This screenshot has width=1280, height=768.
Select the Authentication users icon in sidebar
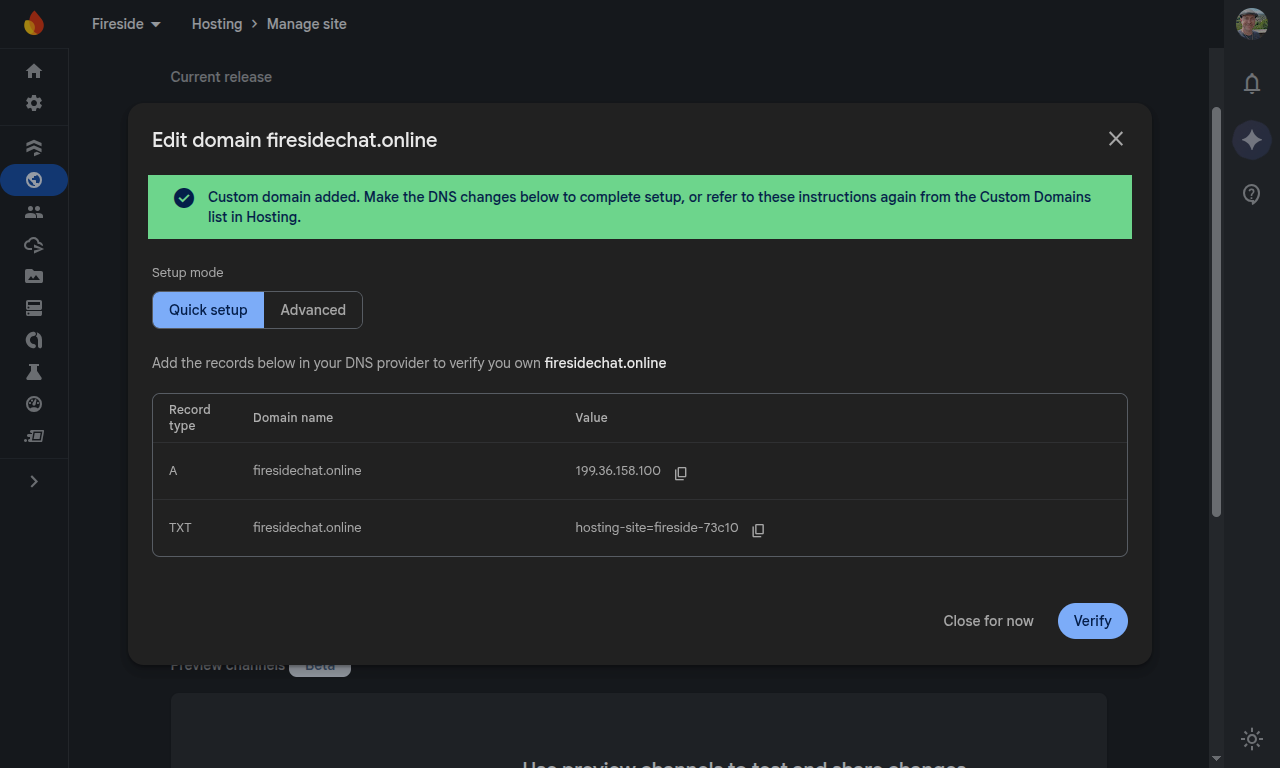click(33, 212)
